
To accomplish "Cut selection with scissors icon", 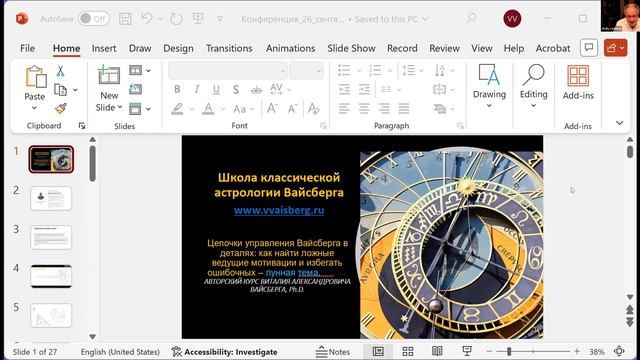I will (x=60, y=71).
